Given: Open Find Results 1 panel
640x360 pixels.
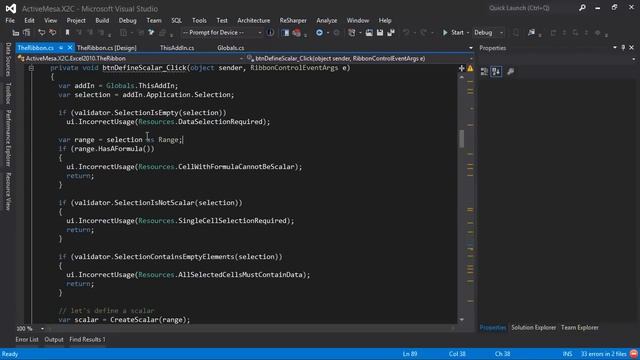Looking at the screenshot, I should (x=87, y=340).
